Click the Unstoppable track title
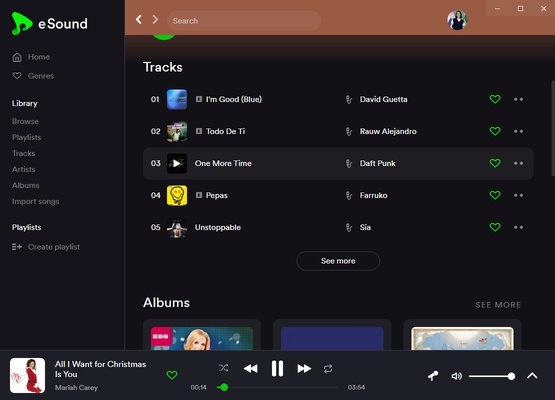Screen dimensions: 555x400 218,227
